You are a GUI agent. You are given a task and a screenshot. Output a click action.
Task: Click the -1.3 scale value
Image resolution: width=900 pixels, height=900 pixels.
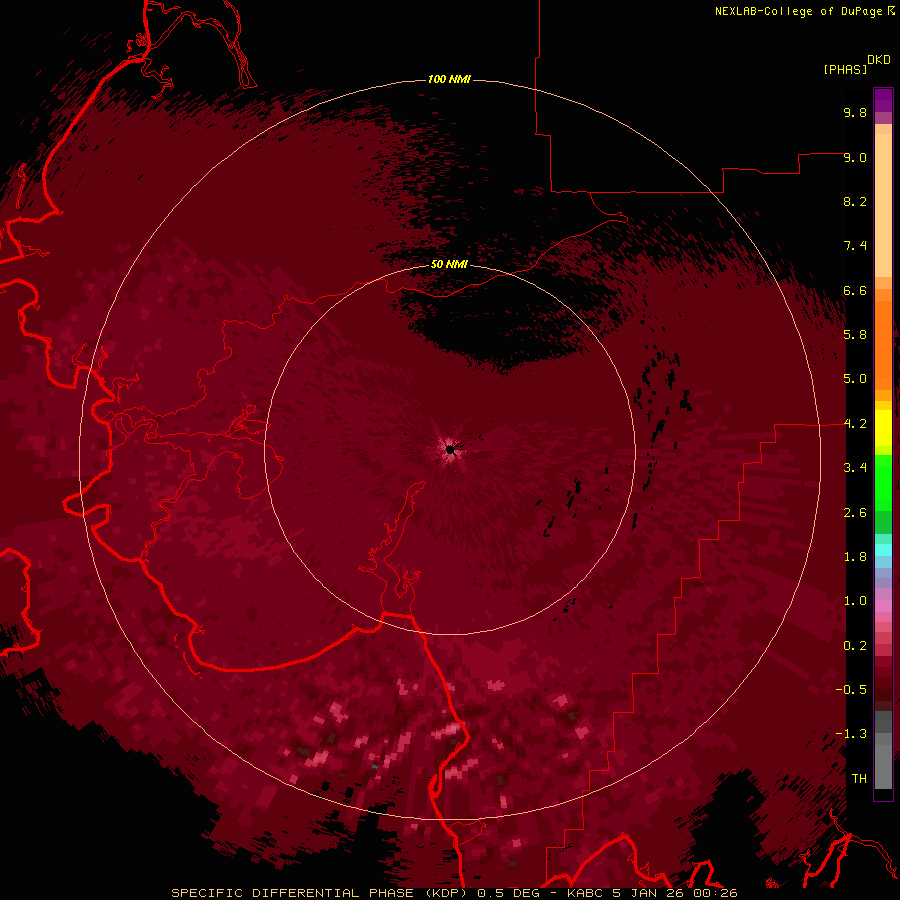pos(851,734)
